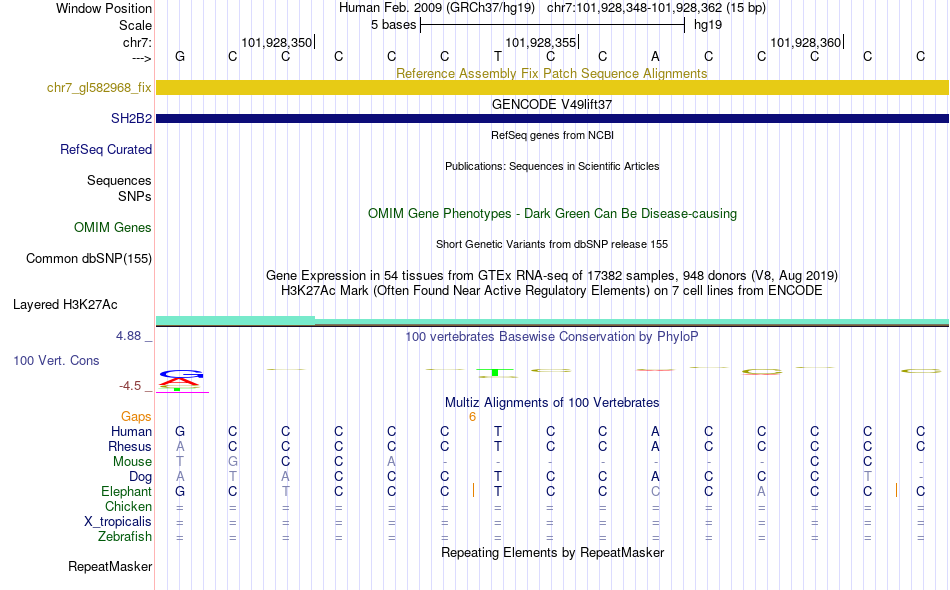Click the Rhesus species row label
This screenshot has height=590, width=950.
pos(130,447)
